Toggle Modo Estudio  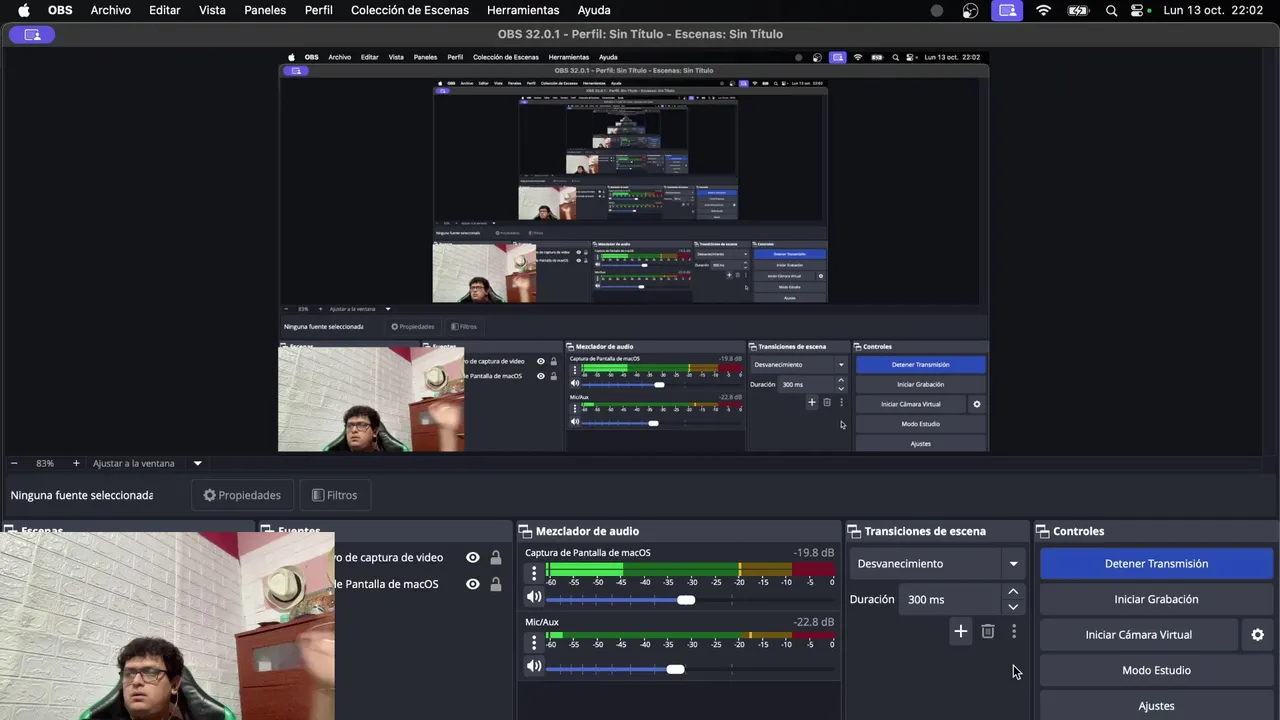(x=1156, y=670)
